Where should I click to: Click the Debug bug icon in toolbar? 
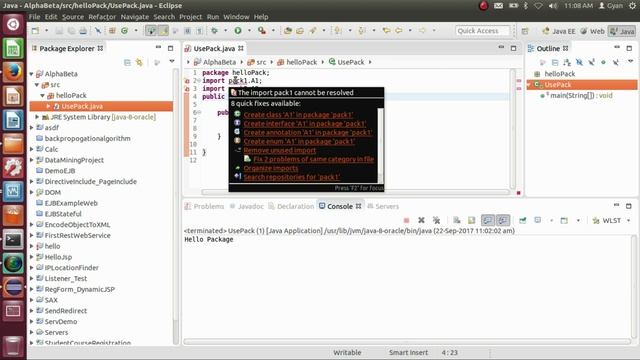[x=214, y=31]
